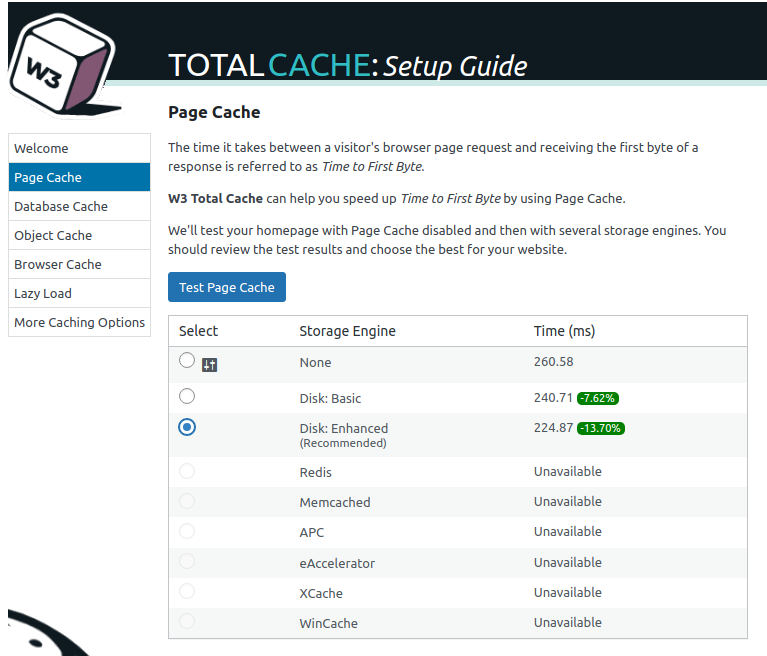The width and height of the screenshot is (767, 656).
Task: Select the Disk: Enhanced radio button
Action: pyautogui.click(x=187, y=427)
